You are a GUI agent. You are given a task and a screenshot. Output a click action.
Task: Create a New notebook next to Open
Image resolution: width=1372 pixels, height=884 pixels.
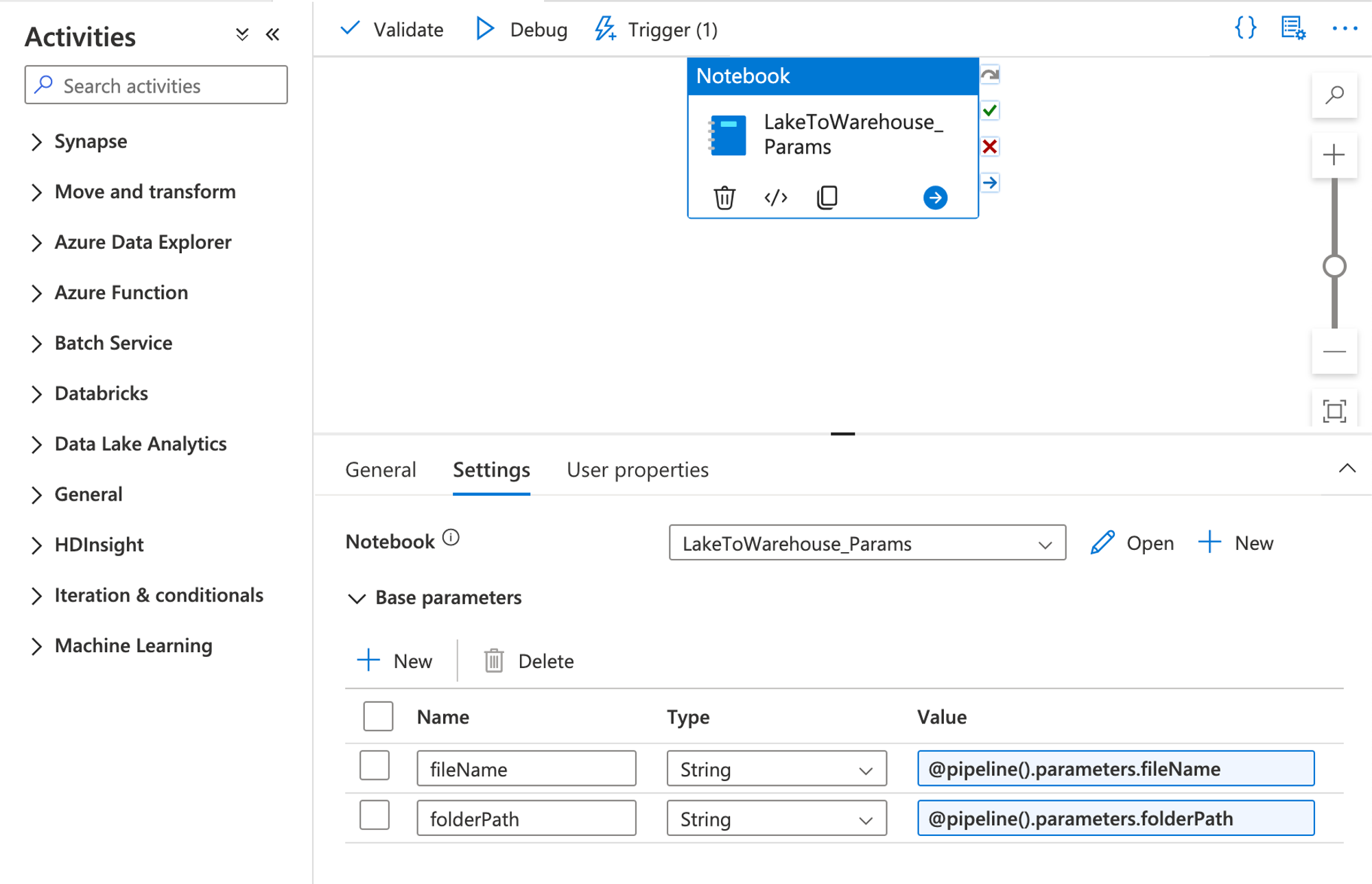[1236, 542]
